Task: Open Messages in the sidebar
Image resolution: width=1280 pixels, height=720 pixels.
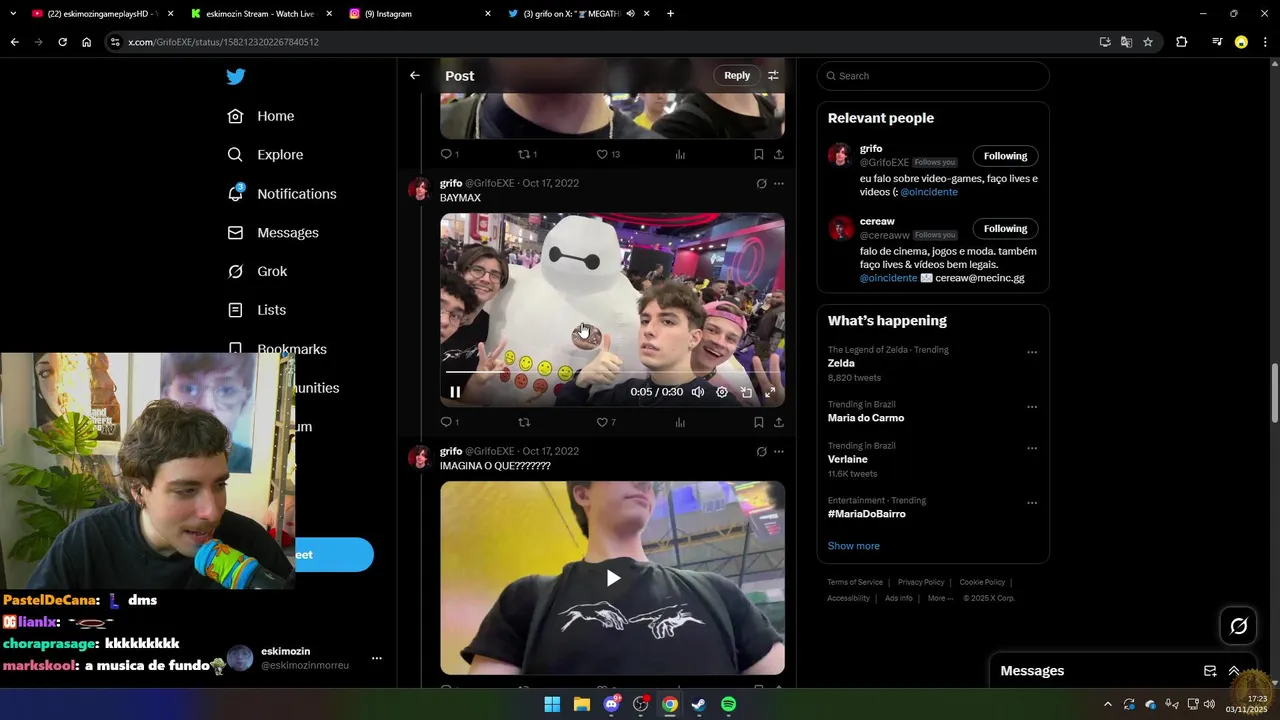Action: tap(273, 233)
